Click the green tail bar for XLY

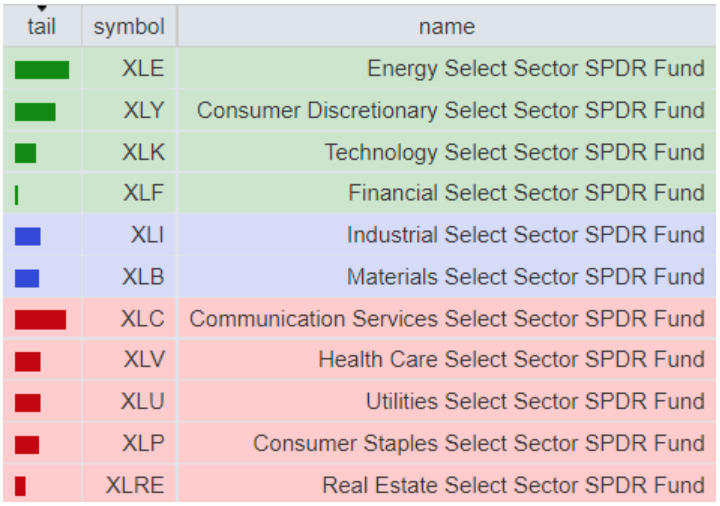coord(35,111)
